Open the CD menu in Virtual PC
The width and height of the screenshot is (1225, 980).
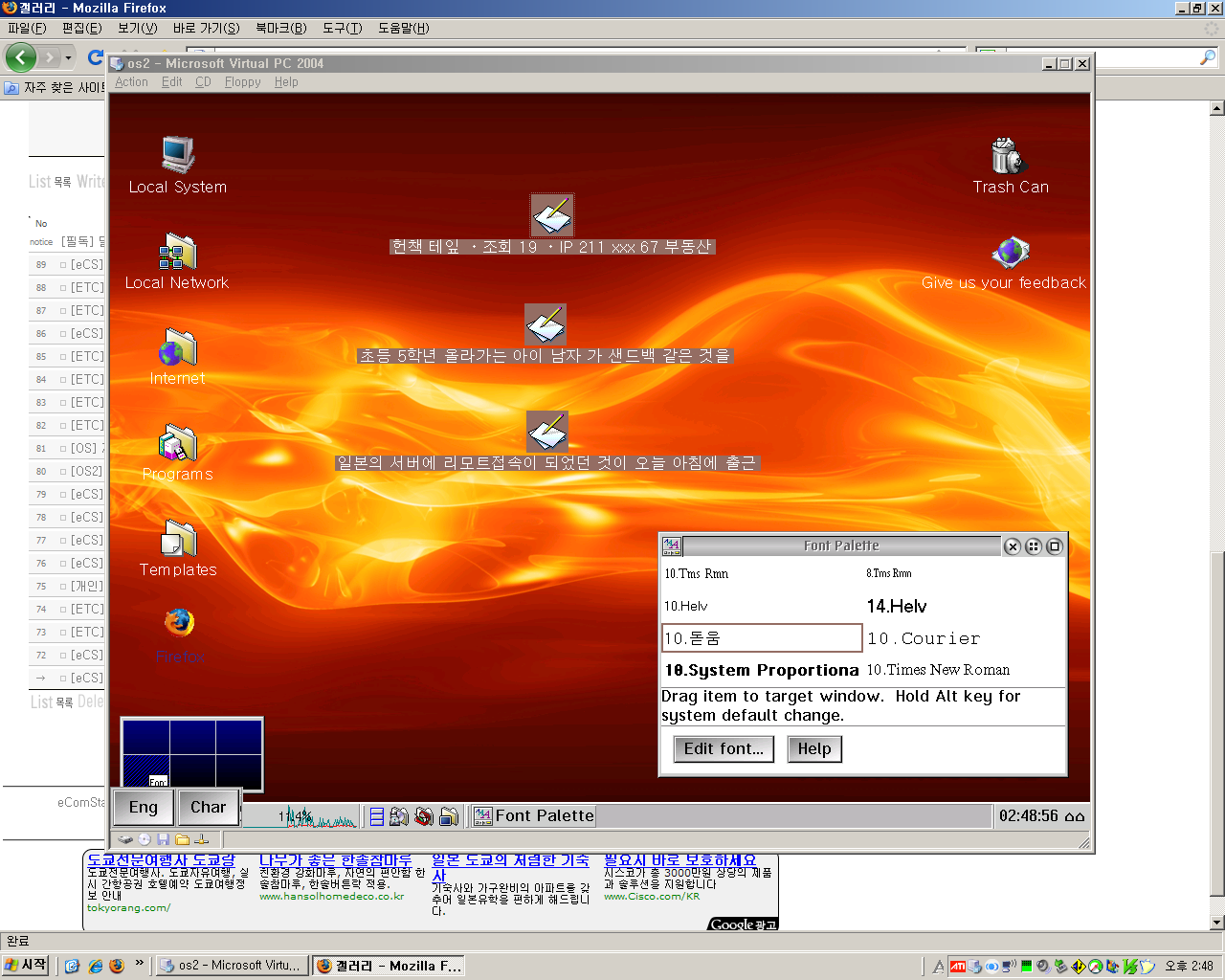203,82
